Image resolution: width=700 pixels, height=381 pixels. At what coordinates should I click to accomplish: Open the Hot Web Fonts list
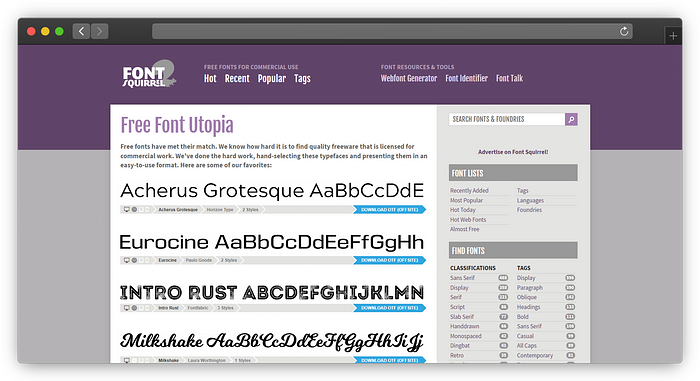click(468, 220)
